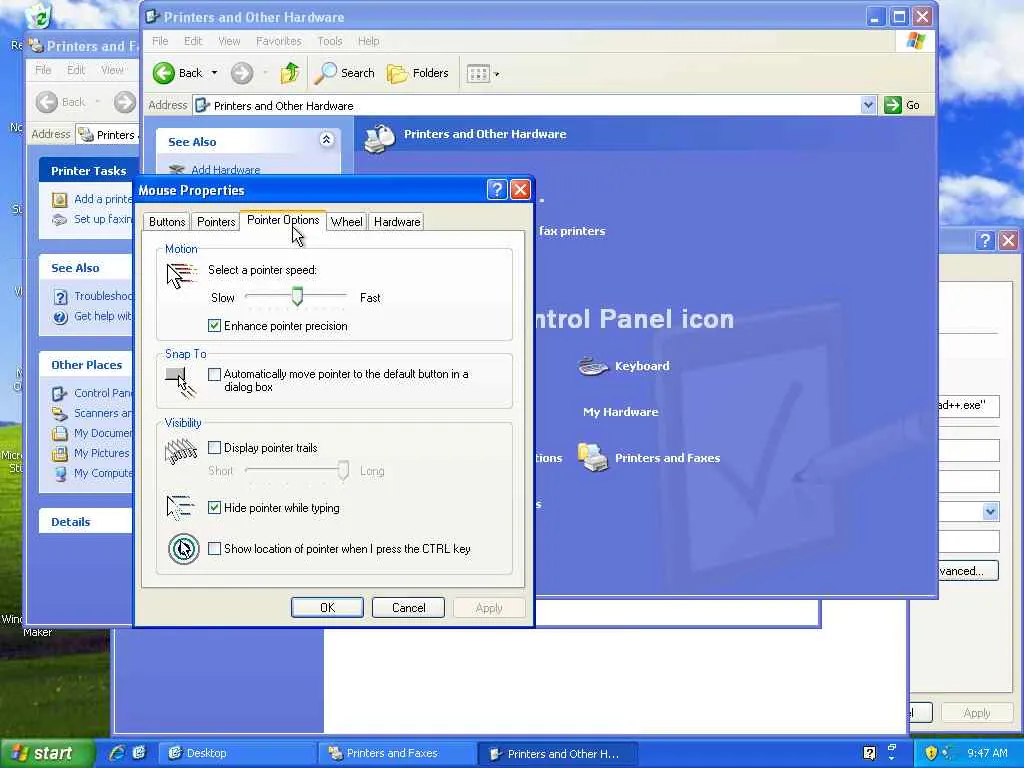
Task: Click the Mouse Properties help question button
Action: (x=497, y=189)
